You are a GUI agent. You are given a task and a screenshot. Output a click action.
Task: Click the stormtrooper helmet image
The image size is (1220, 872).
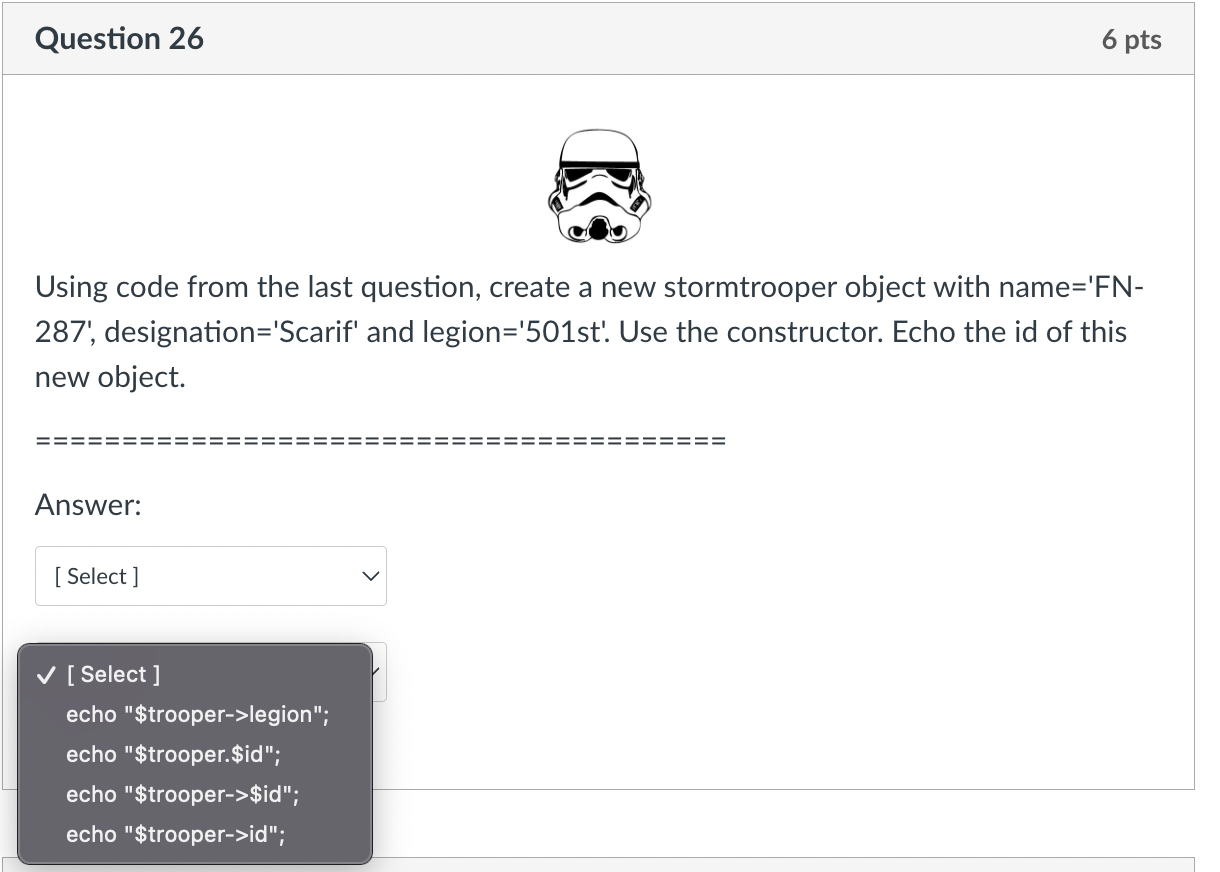click(x=599, y=187)
